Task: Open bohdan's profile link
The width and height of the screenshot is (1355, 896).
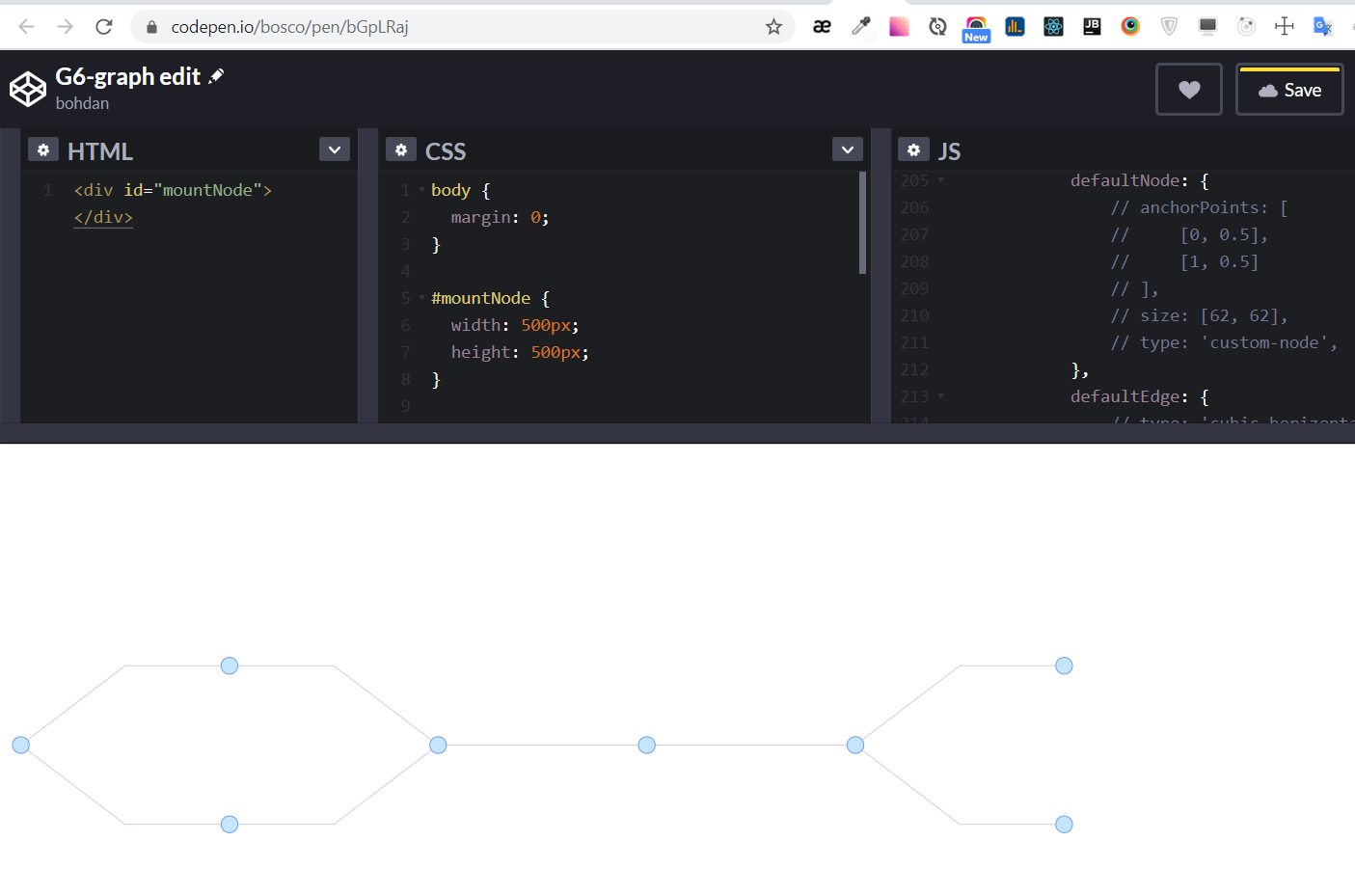Action: [x=82, y=103]
